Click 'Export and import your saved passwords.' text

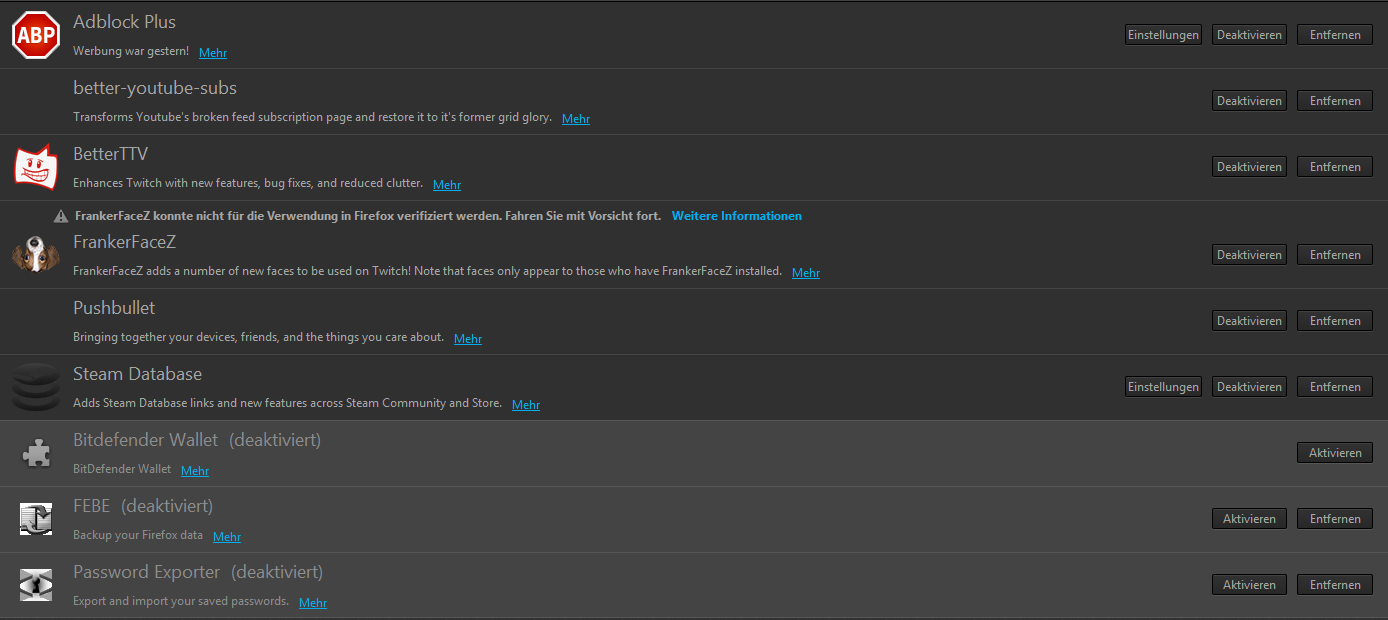point(181,601)
